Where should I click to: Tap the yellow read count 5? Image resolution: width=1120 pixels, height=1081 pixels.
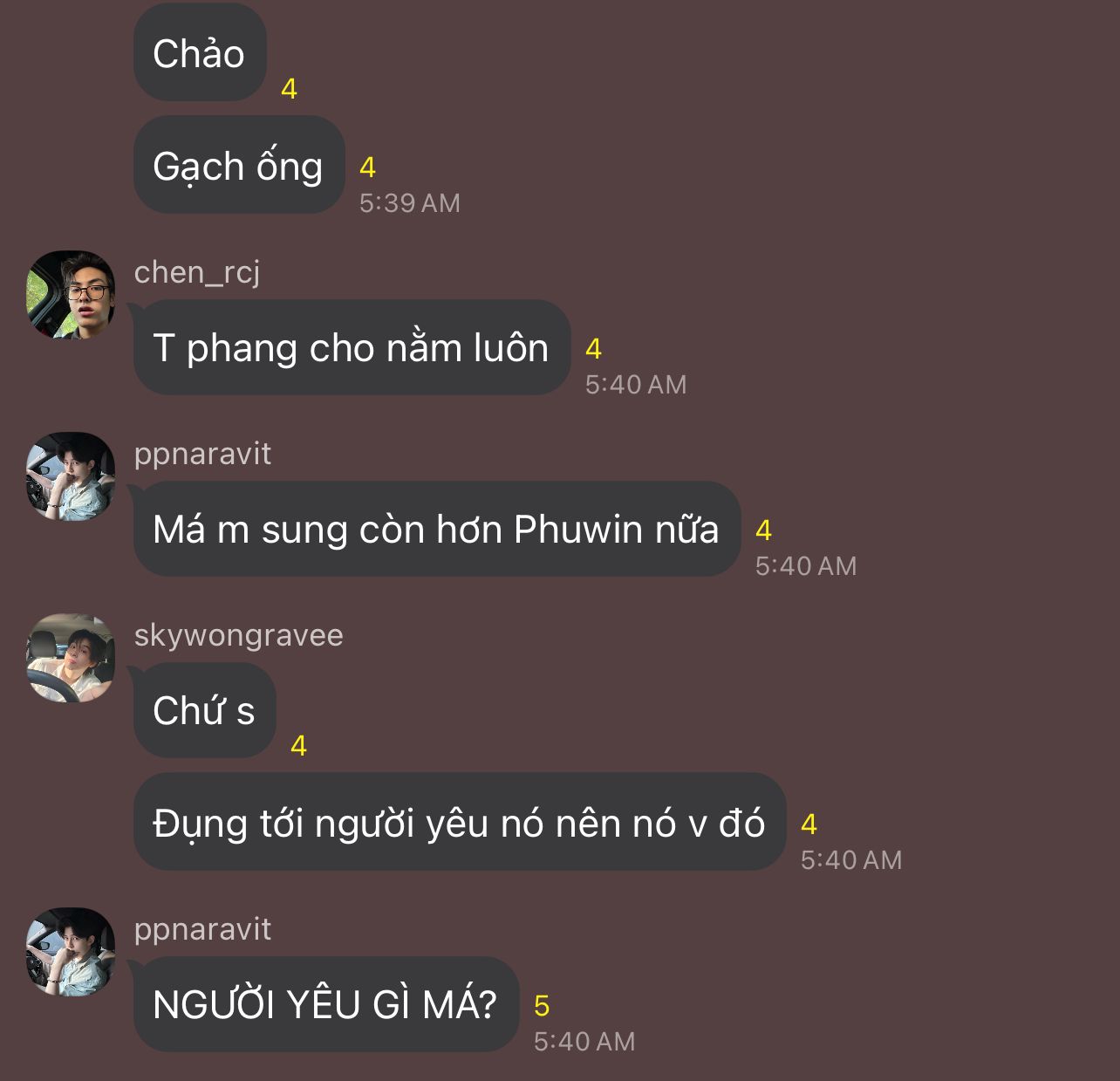pos(542,1006)
